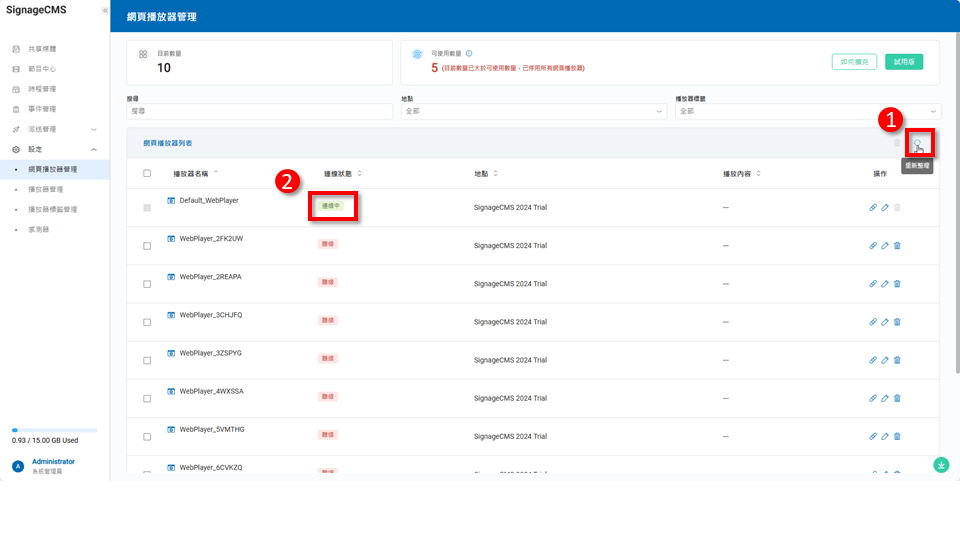Screen dimensions: 960x540
Task: Click the refresh (重新整理) list icon
Action: pos(918,144)
